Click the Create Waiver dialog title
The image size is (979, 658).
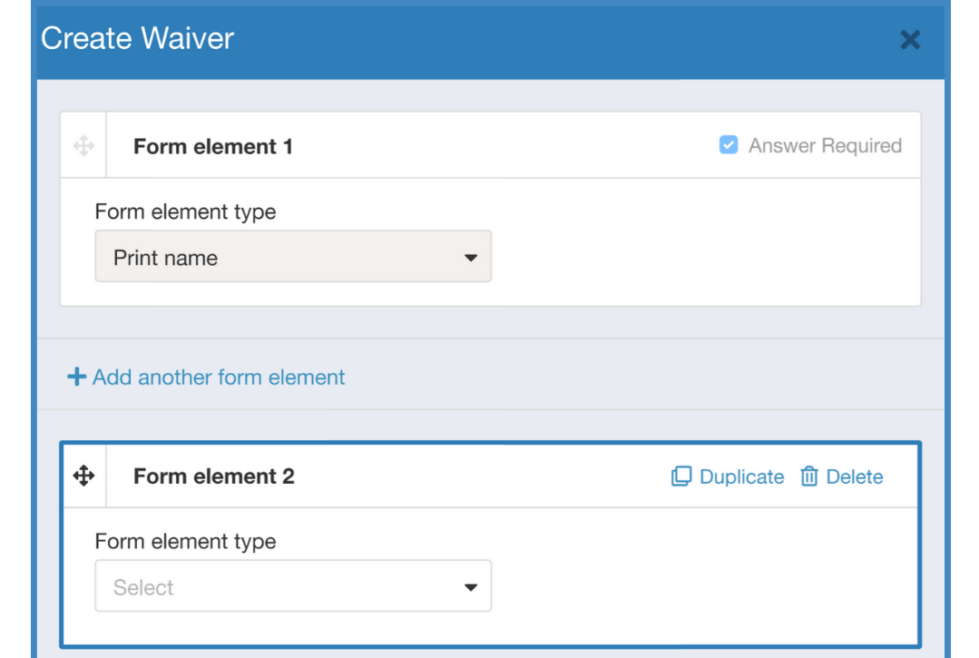pos(138,39)
